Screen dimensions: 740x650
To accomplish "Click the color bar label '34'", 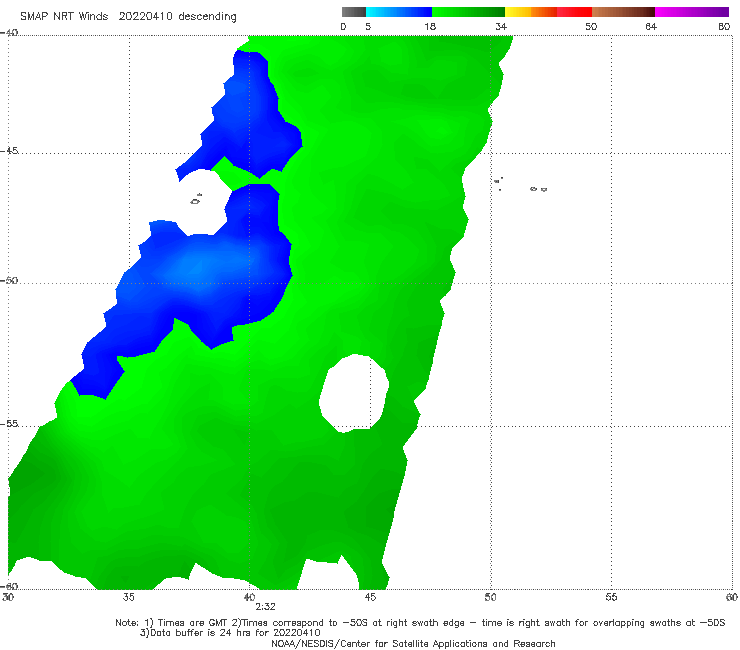I will pos(501,26).
